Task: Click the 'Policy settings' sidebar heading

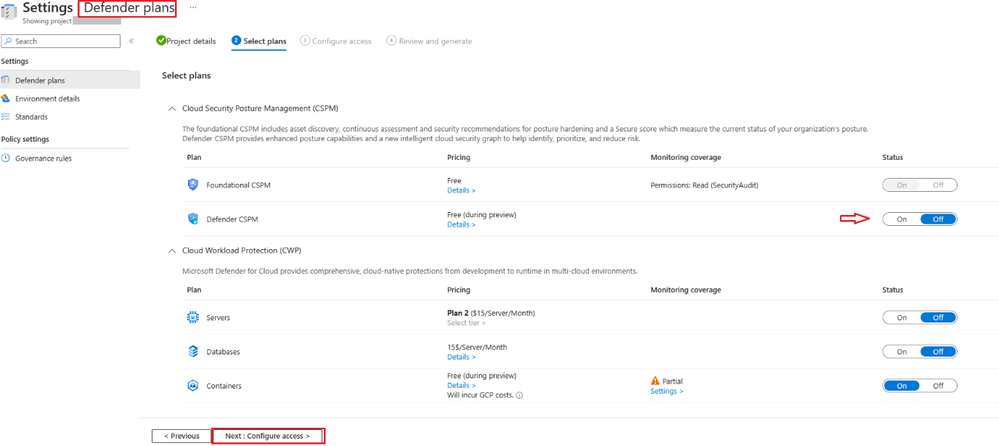Action: (25, 139)
